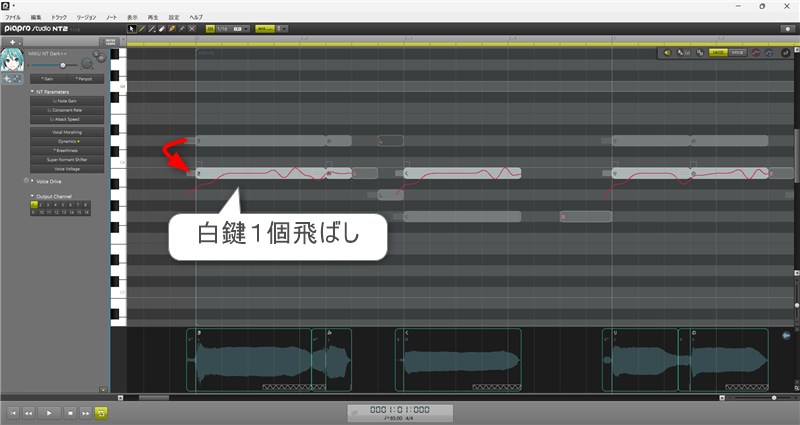The width and height of the screenshot is (800, 425).
Task: Switch to the yellow NOTE mode button
Action: pos(718,53)
